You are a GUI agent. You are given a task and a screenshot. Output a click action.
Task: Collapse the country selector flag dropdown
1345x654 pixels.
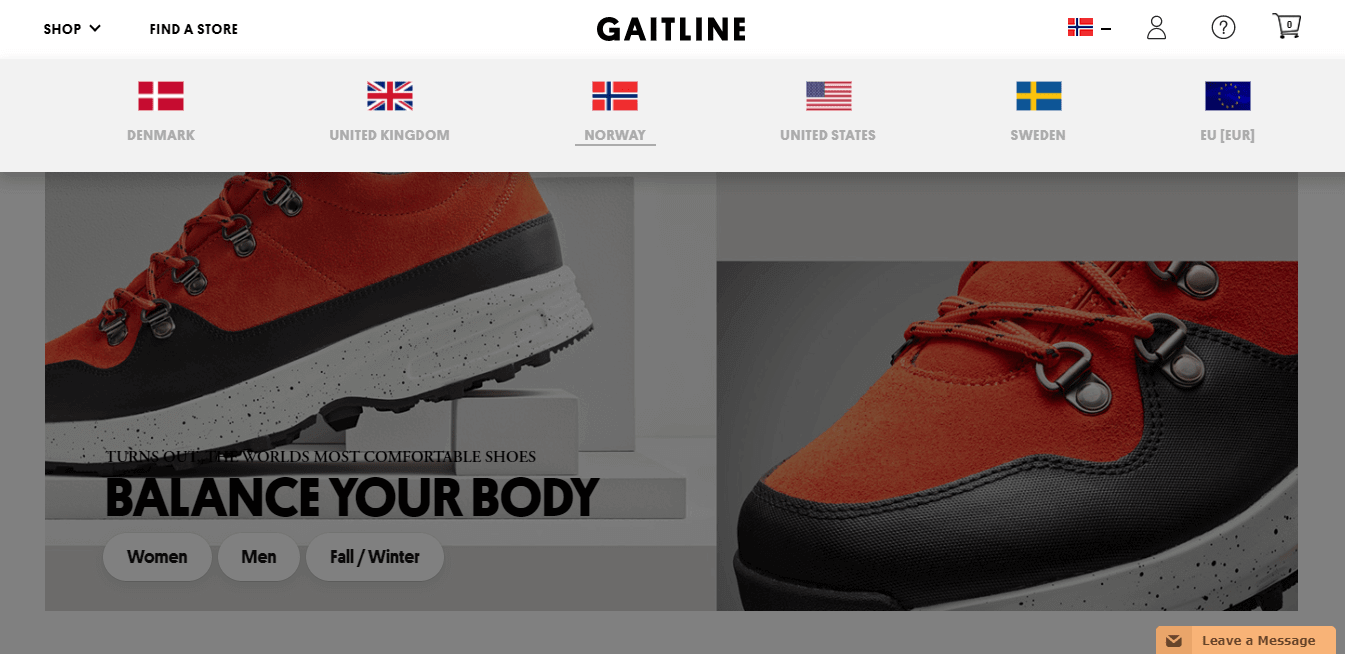1089,28
